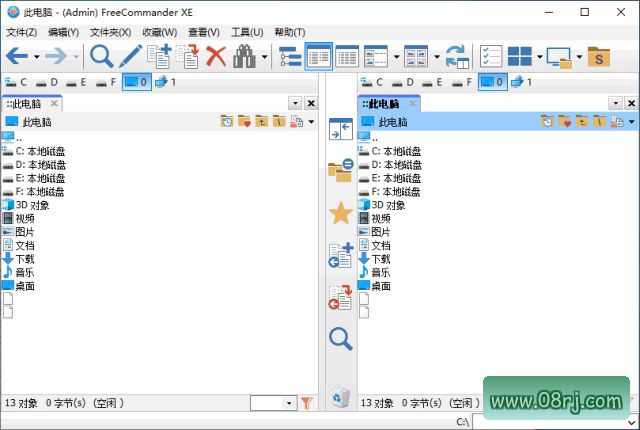The height and width of the screenshot is (430, 640).
Task: Click the binoculars search icon
Action: (x=244, y=56)
